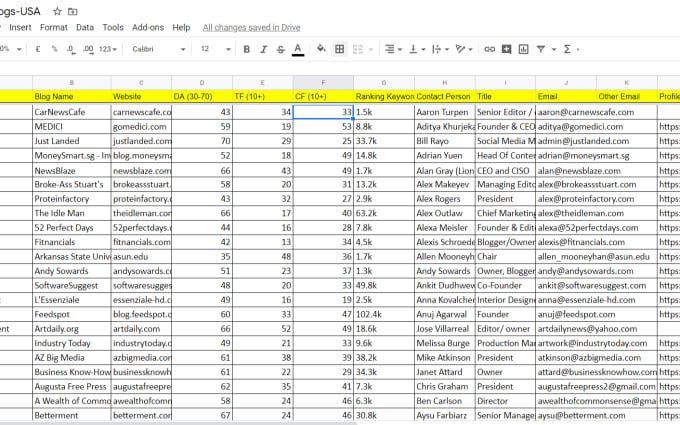The width and height of the screenshot is (680, 425).
Task: Insert a chart icon
Action: coord(523,49)
